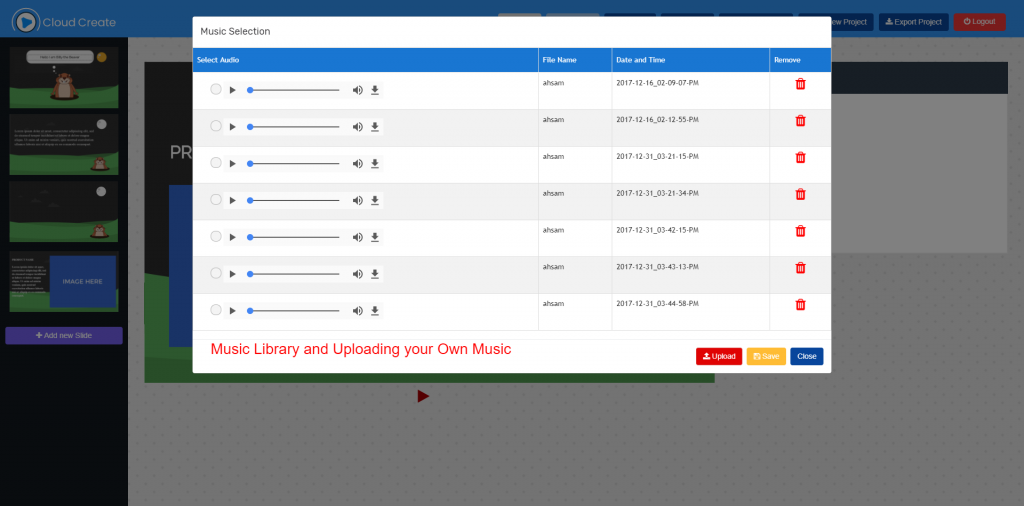
Task: Play the third audio track
Action: point(232,164)
